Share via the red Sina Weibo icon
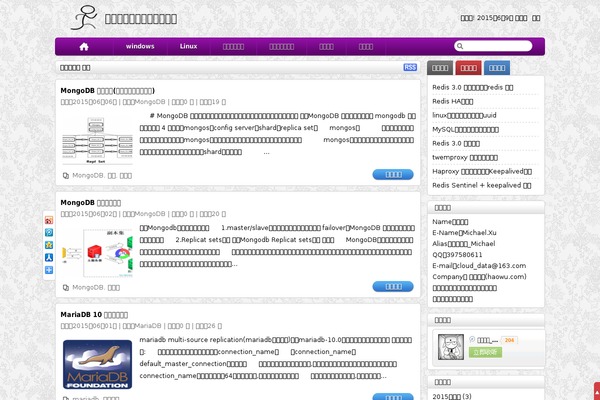Image resolution: width=600 pixels, height=400 pixels. [49, 220]
